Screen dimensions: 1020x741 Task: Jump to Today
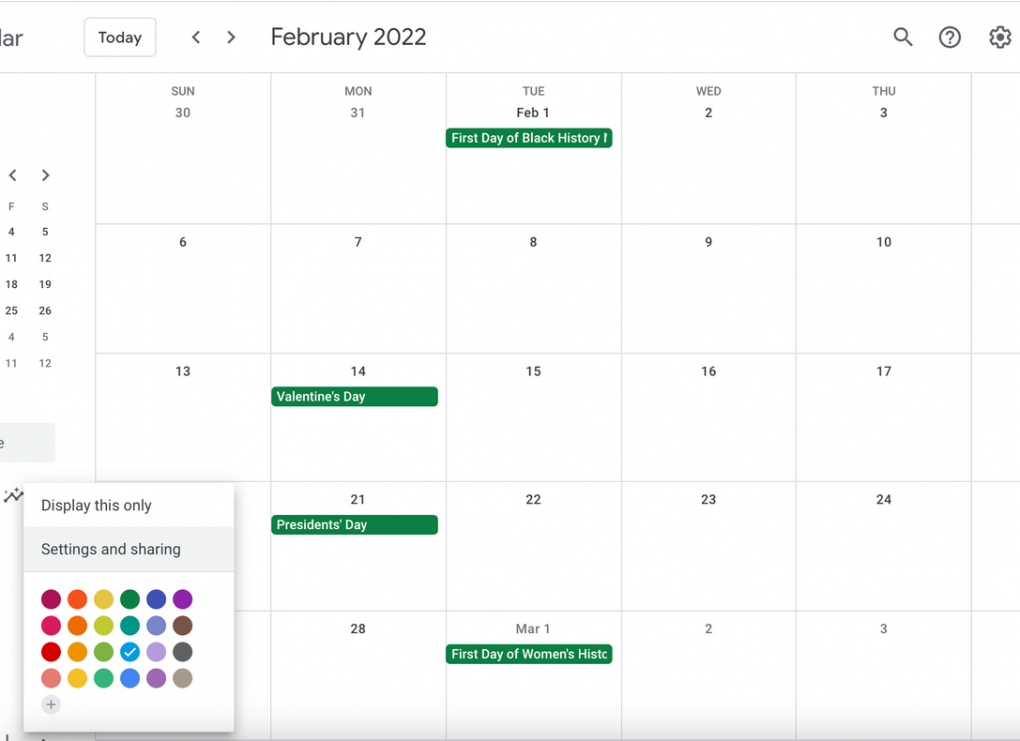pos(120,37)
